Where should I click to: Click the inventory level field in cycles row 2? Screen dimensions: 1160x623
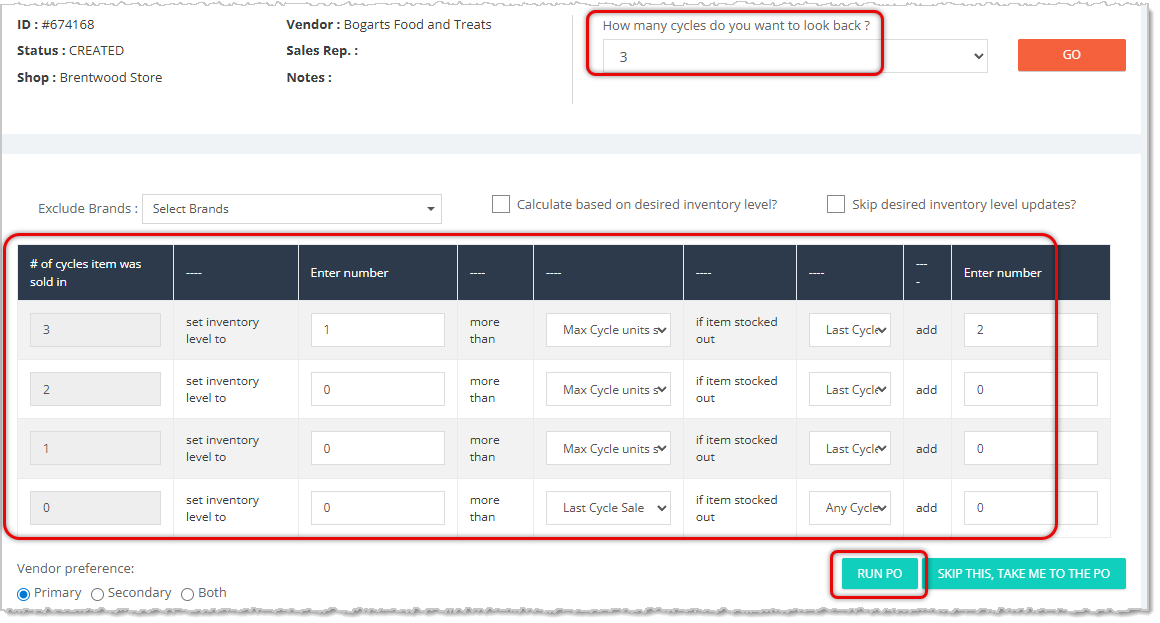click(x=377, y=389)
